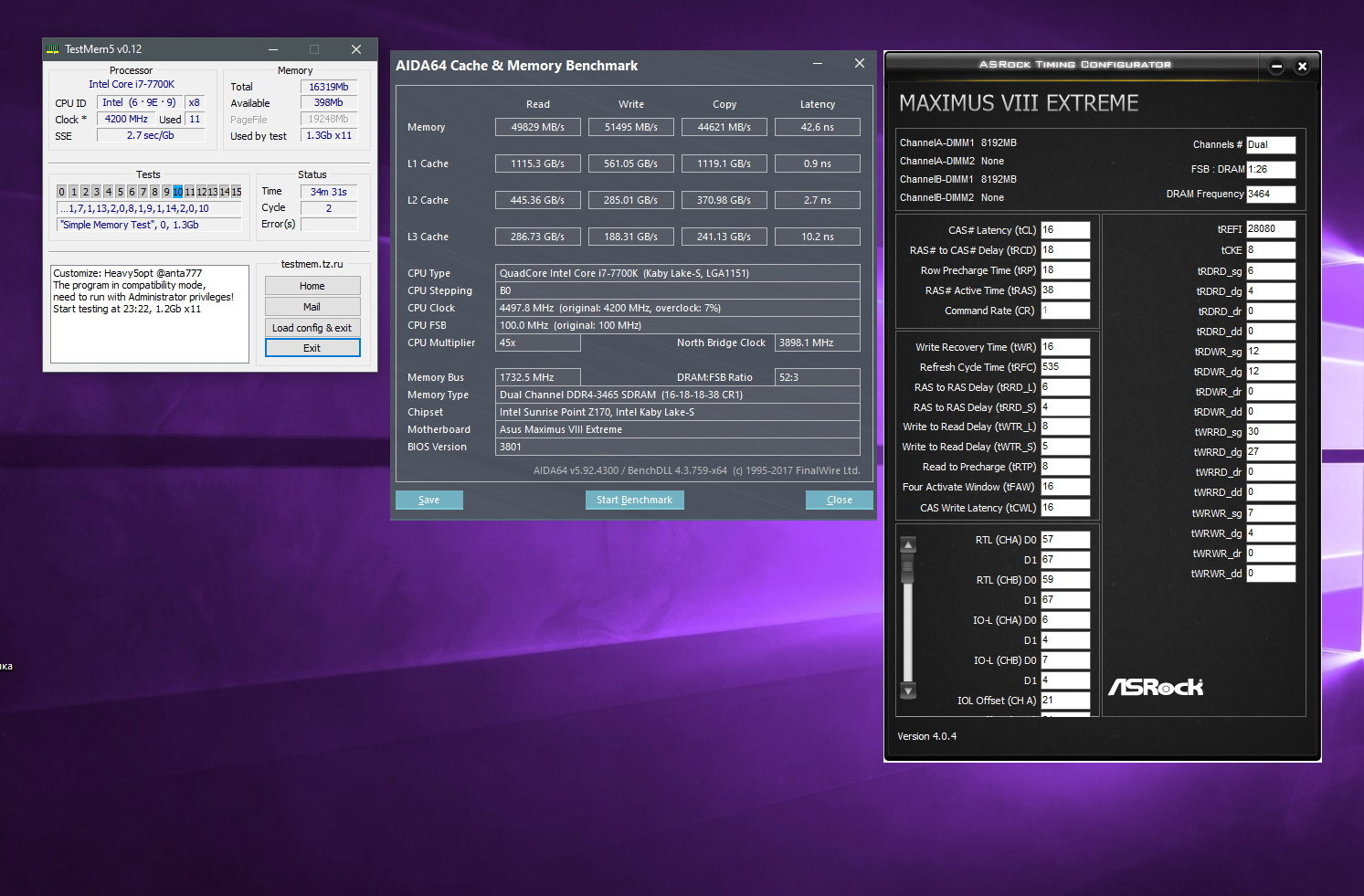Click the Memory Latency 42.6 ns field
Image resolution: width=1364 pixels, height=896 pixels.
pos(818,127)
